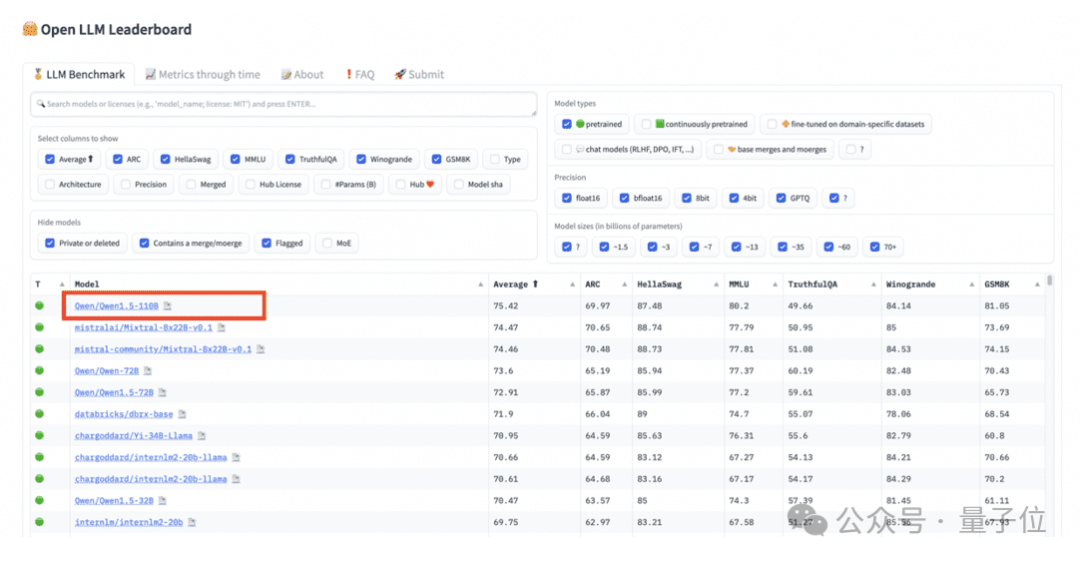
Task: Enable the MoE hide-models checkbox
Action: point(327,243)
